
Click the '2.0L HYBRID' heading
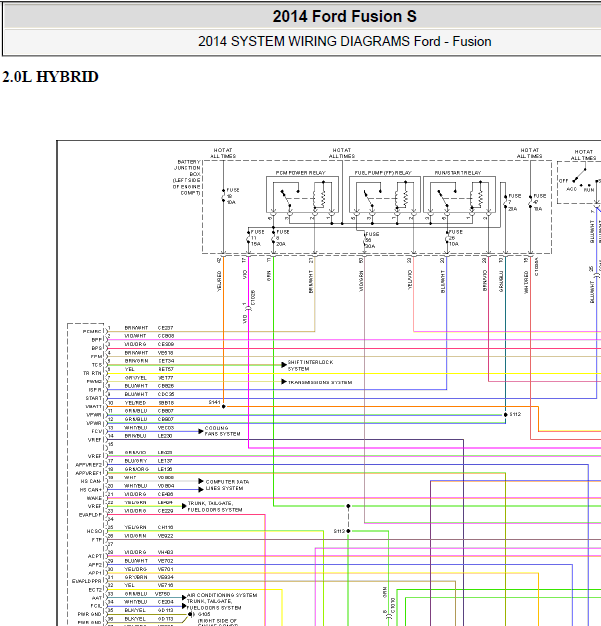tap(50, 77)
